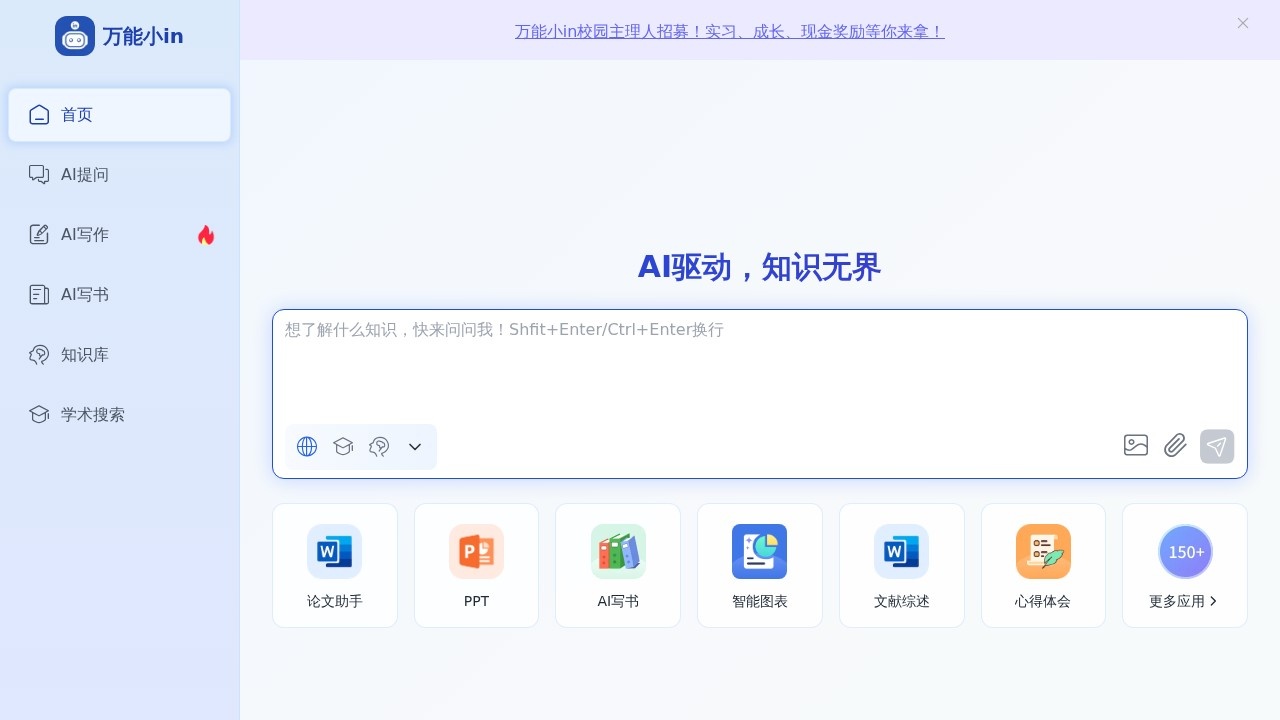Toggle web search with the globe icon

coord(307,446)
